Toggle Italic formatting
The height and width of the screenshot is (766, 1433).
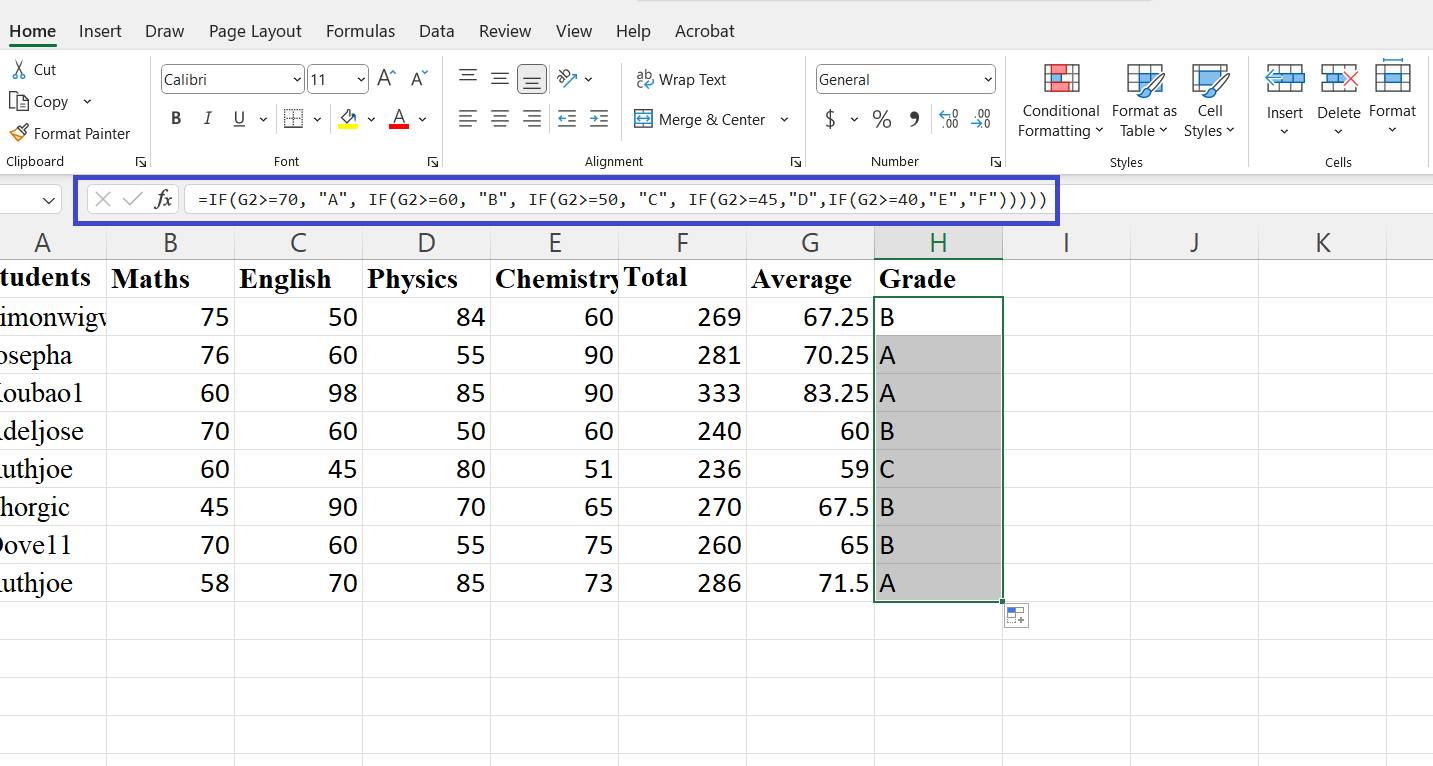tap(208, 119)
